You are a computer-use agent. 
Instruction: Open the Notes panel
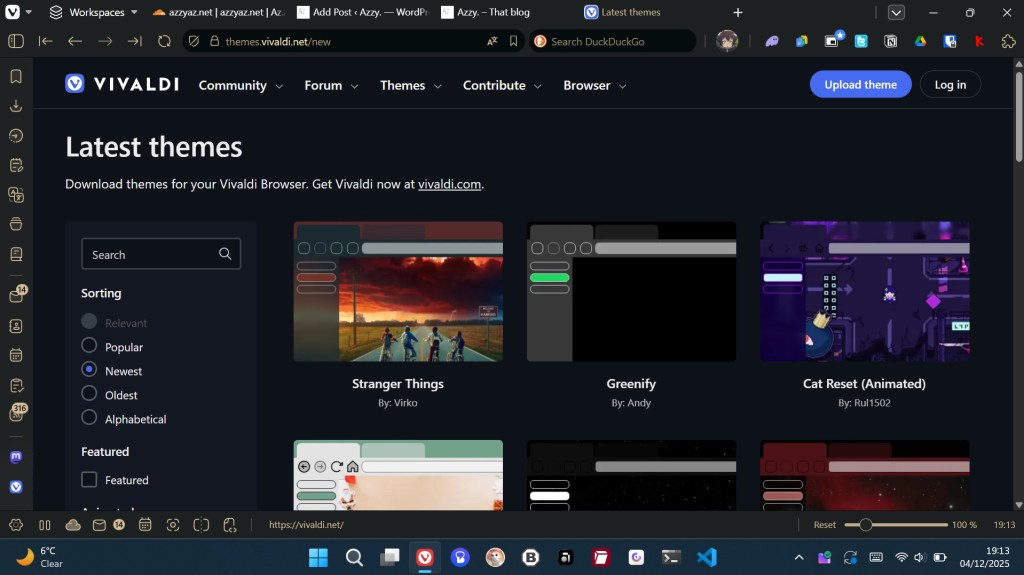(x=16, y=165)
